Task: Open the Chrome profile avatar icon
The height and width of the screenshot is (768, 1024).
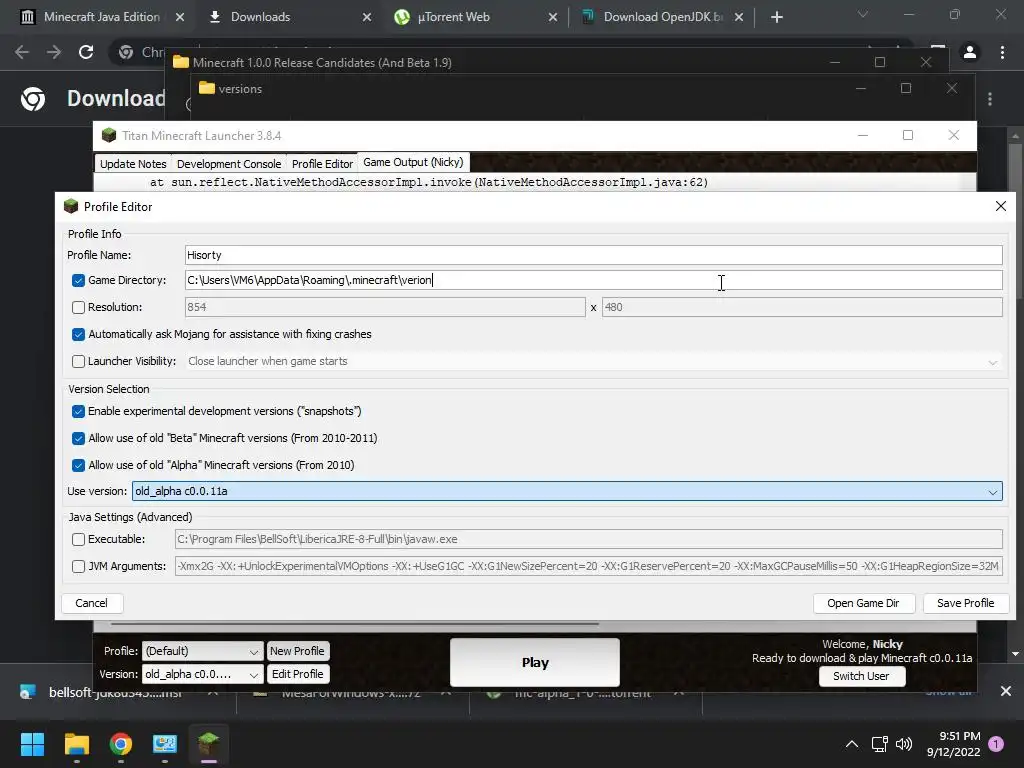Action: point(970,52)
